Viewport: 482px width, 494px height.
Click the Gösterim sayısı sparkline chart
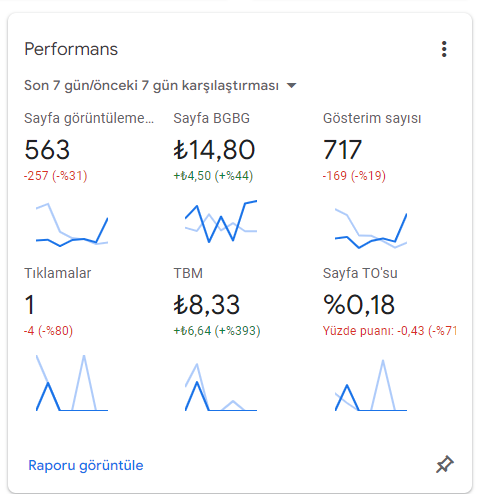pos(371,228)
